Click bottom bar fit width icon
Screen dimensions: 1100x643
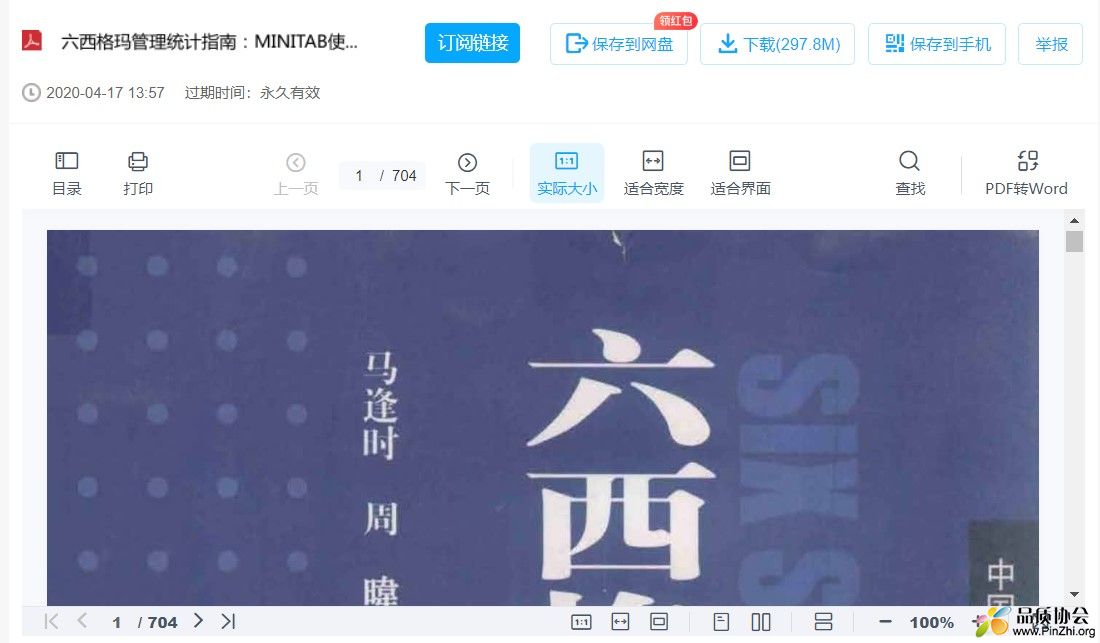[x=620, y=622]
